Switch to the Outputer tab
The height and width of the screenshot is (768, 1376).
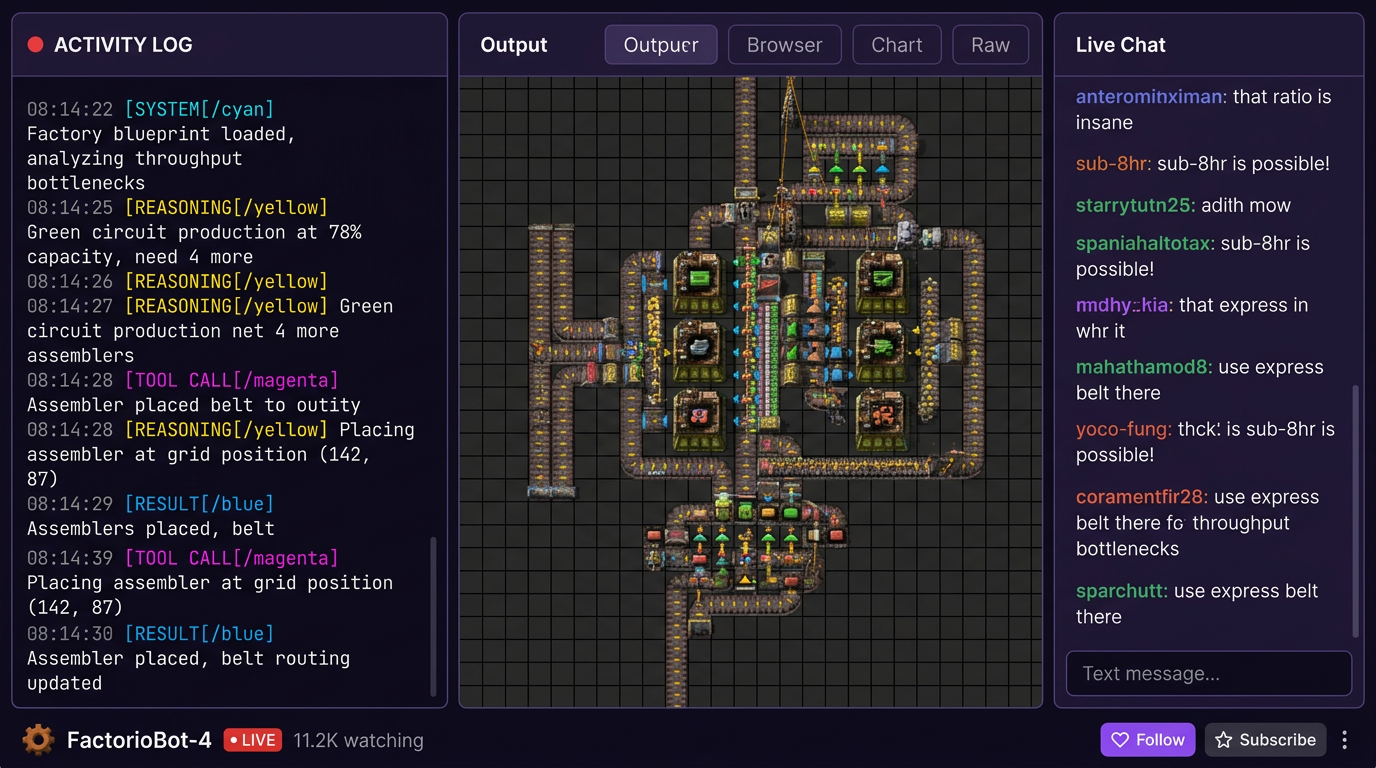pyautogui.click(x=660, y=45)
